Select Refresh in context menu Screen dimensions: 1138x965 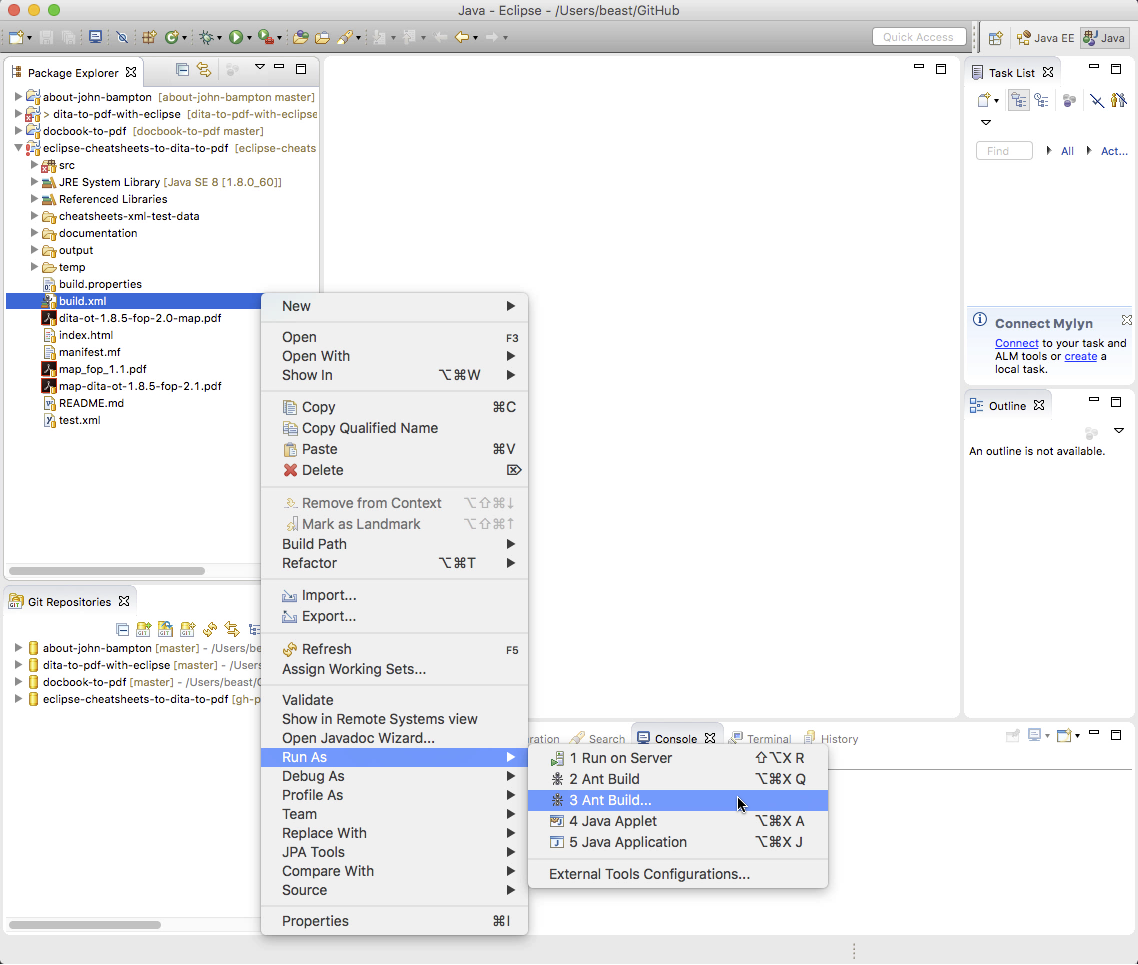tap(395, 649)
